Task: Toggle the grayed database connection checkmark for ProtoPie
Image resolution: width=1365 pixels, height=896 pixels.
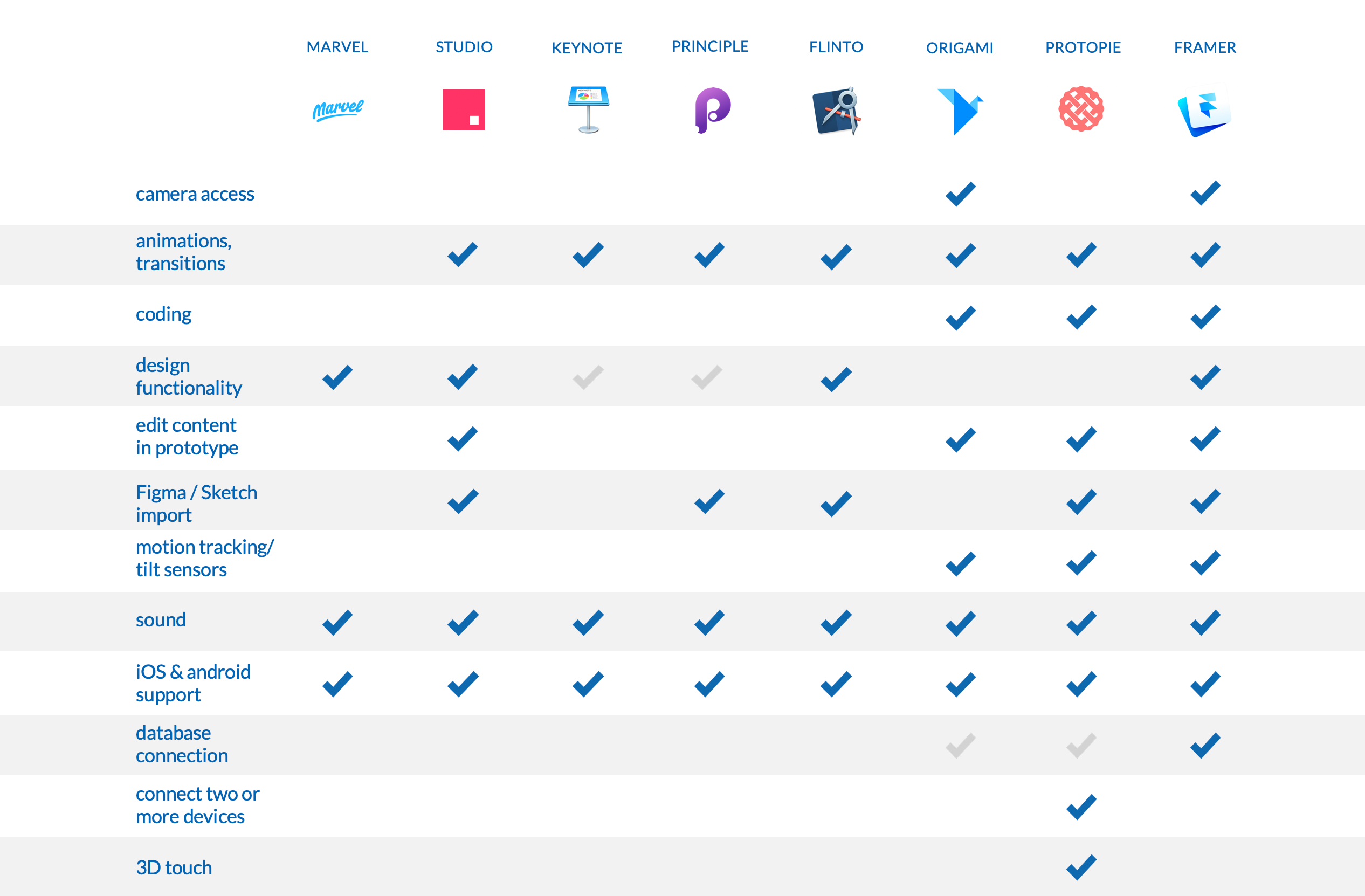Action: pyautogui.click(x=1080, y=745)
